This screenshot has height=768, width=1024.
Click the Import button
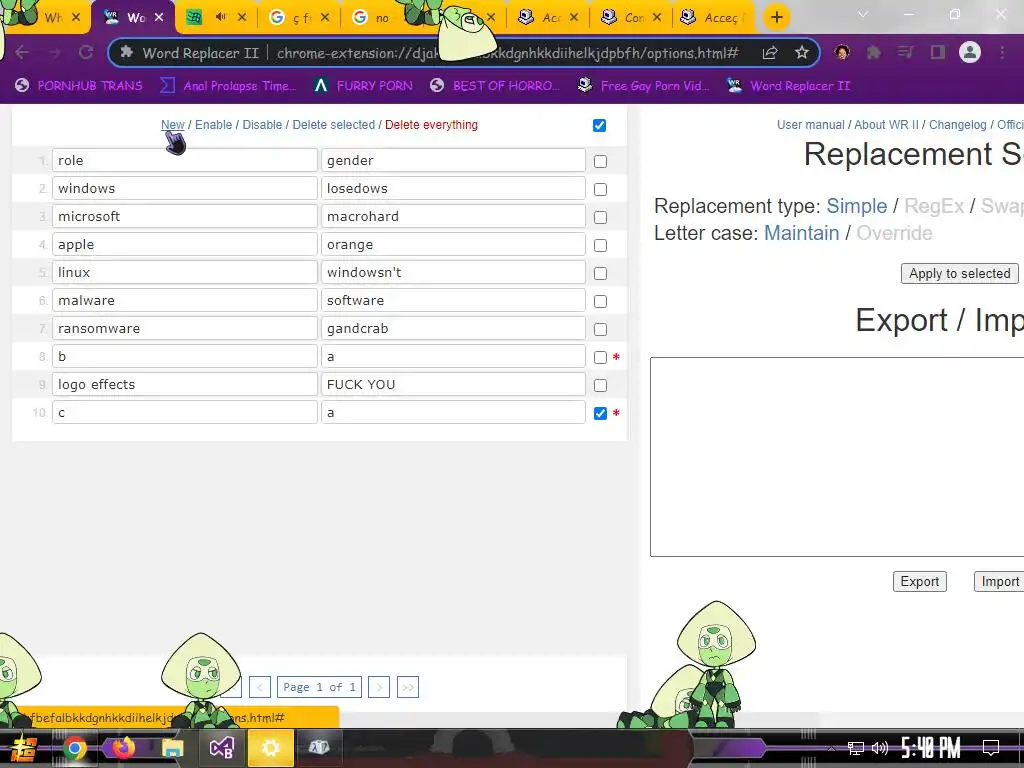pos(999,582)
